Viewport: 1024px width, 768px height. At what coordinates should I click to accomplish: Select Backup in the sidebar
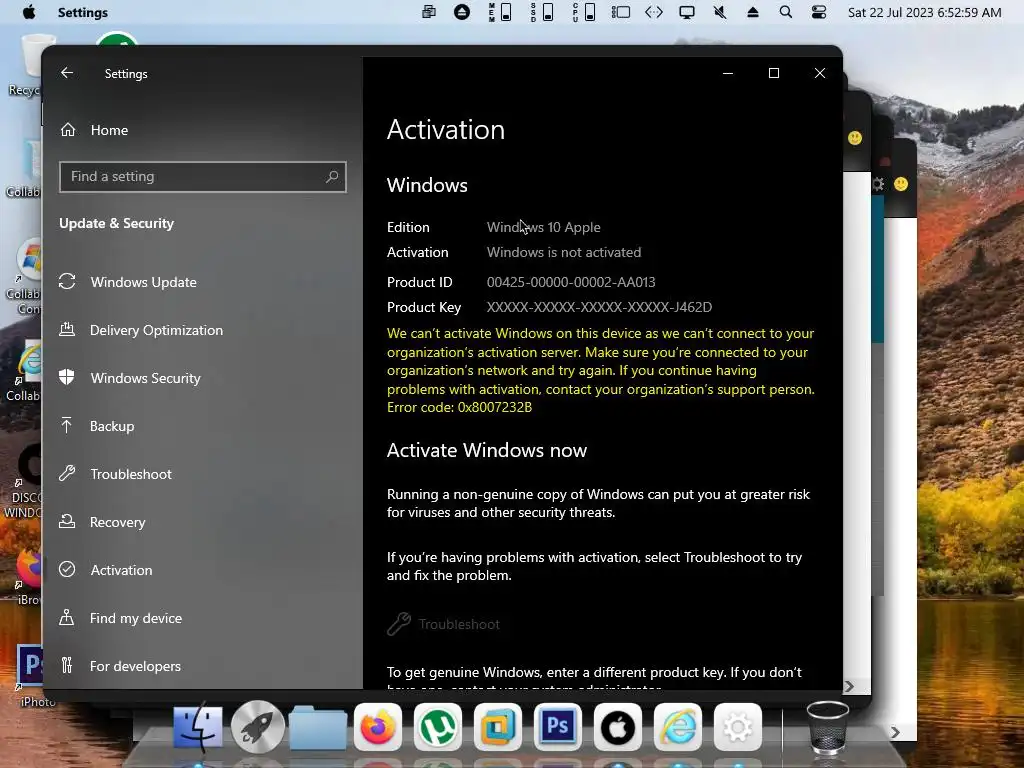[112, 426]
